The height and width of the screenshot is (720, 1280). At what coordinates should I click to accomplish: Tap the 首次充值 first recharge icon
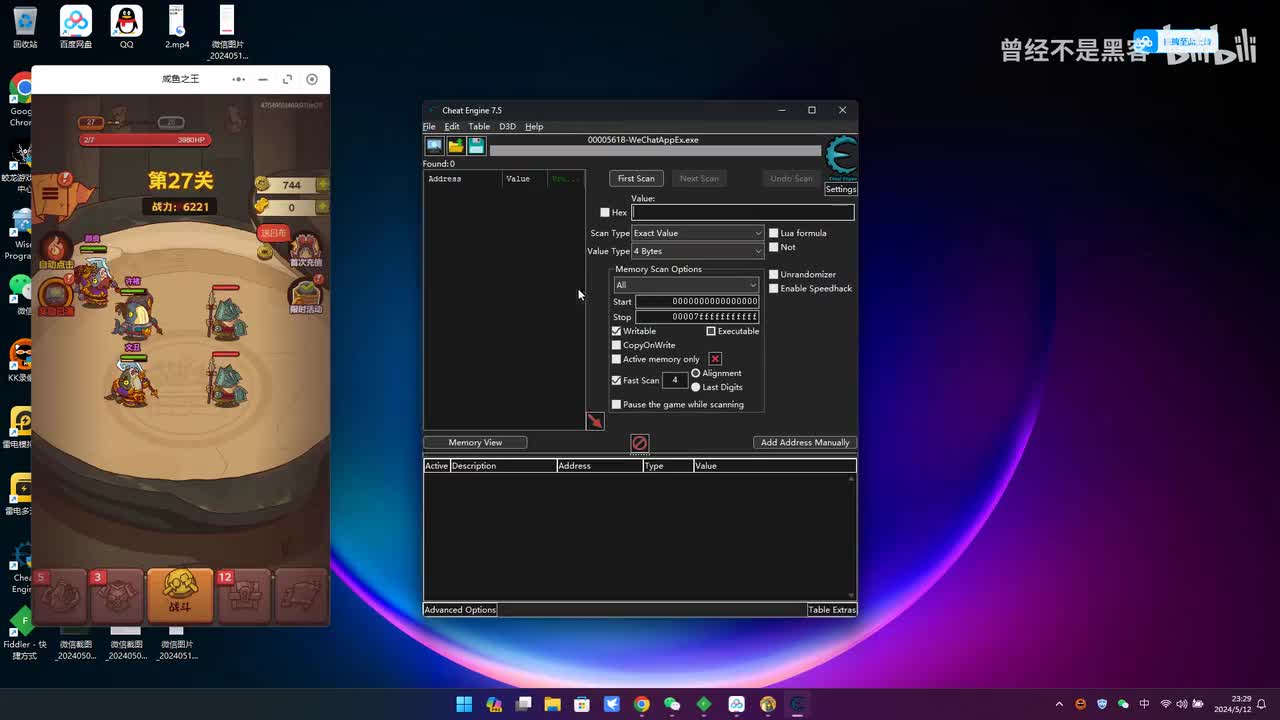pyautogui.click(x=305, y=250)
